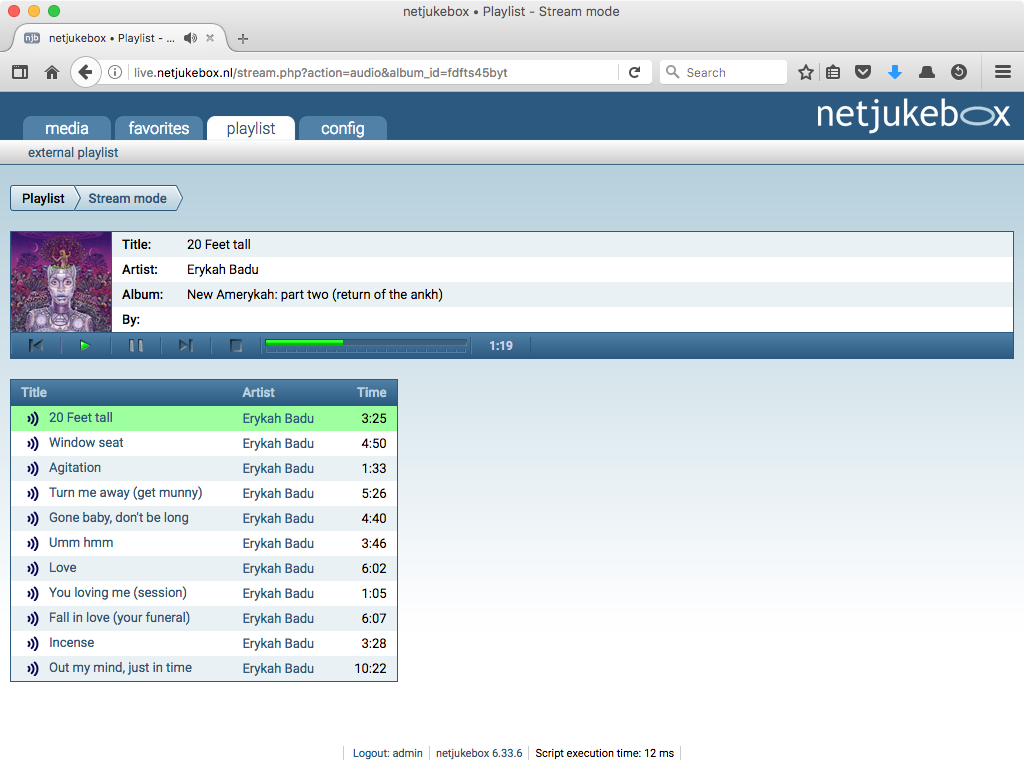Screen dimensions: 1024x768
Task: Open the external playlist link
Action: 72,152
